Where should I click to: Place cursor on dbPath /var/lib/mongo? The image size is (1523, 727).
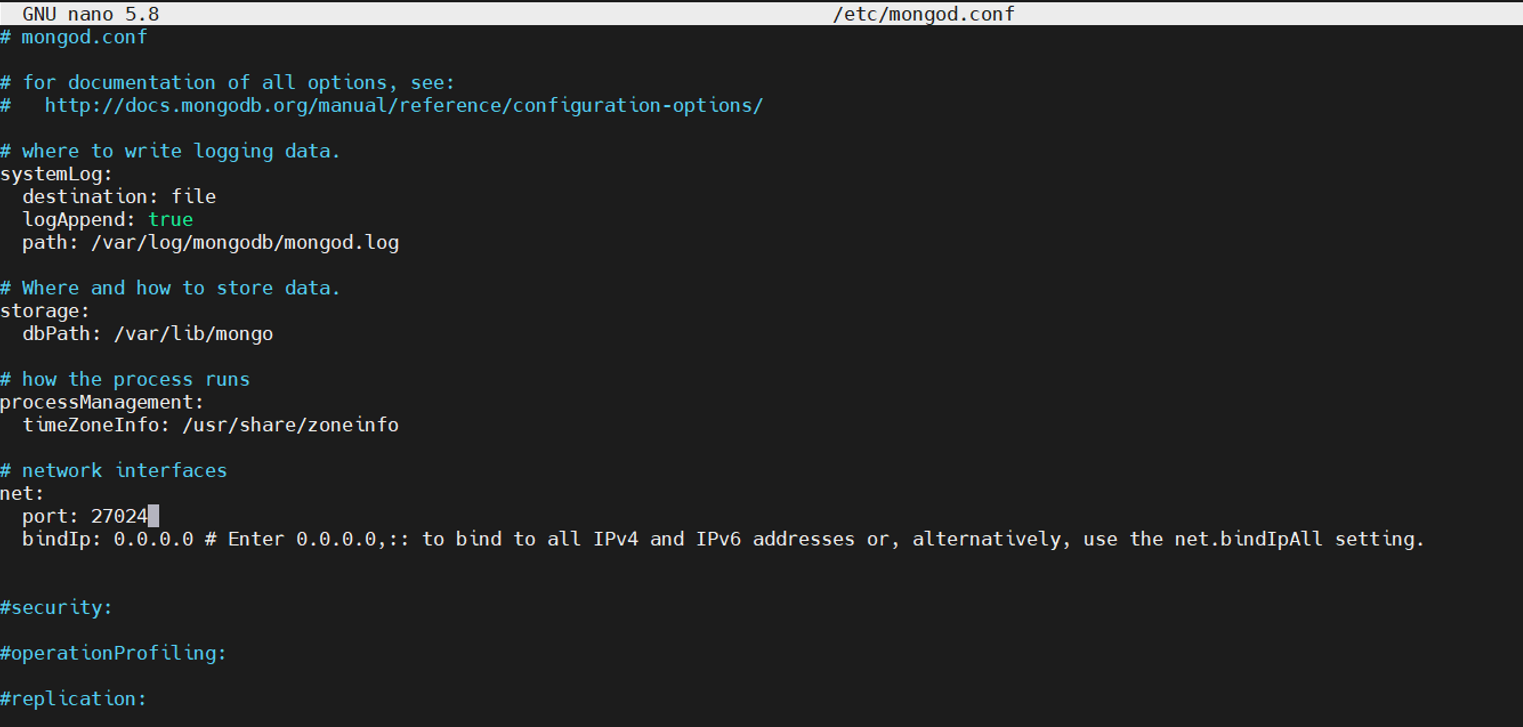(193, 333)
